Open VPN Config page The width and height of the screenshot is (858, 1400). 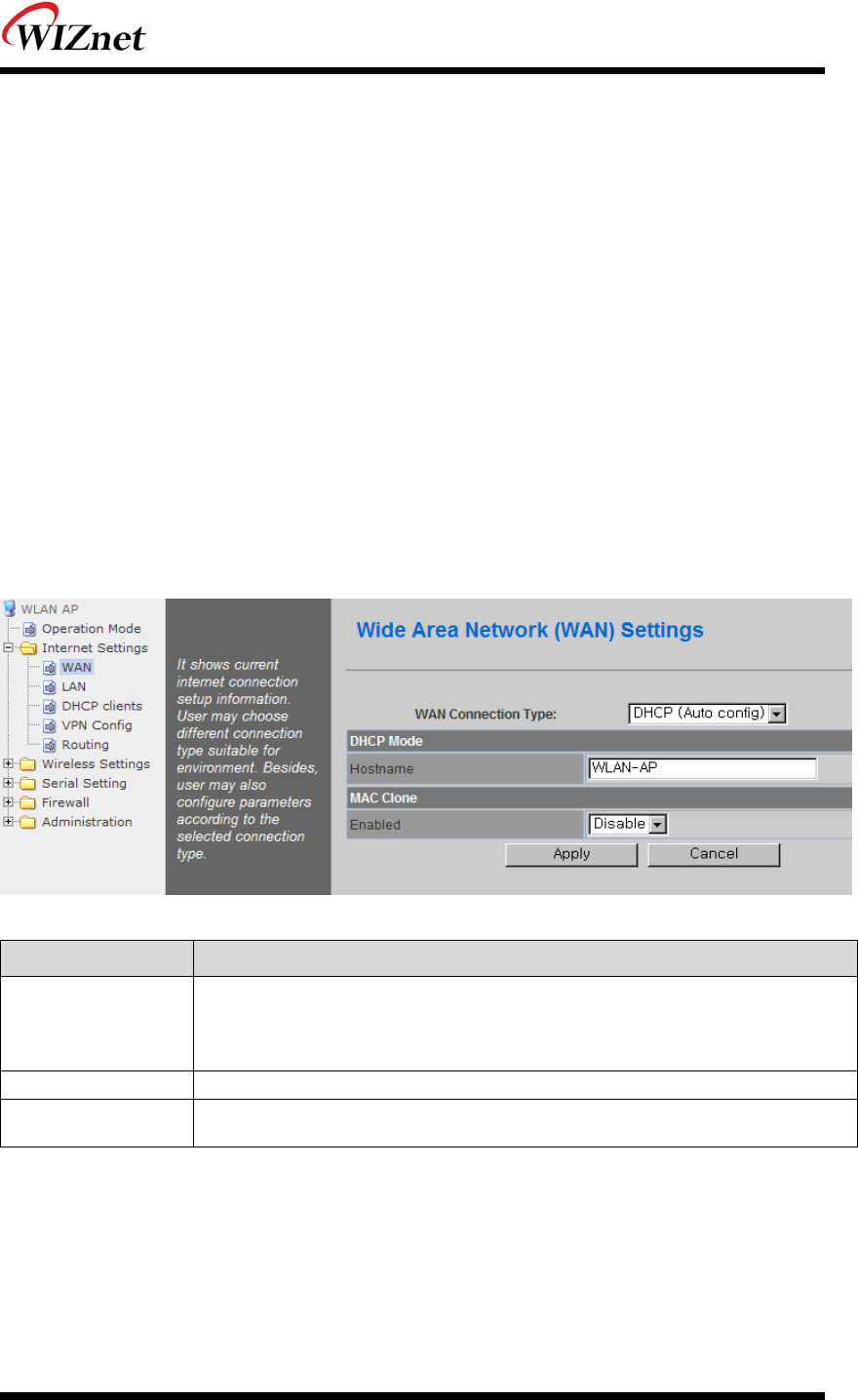point(97,726)
